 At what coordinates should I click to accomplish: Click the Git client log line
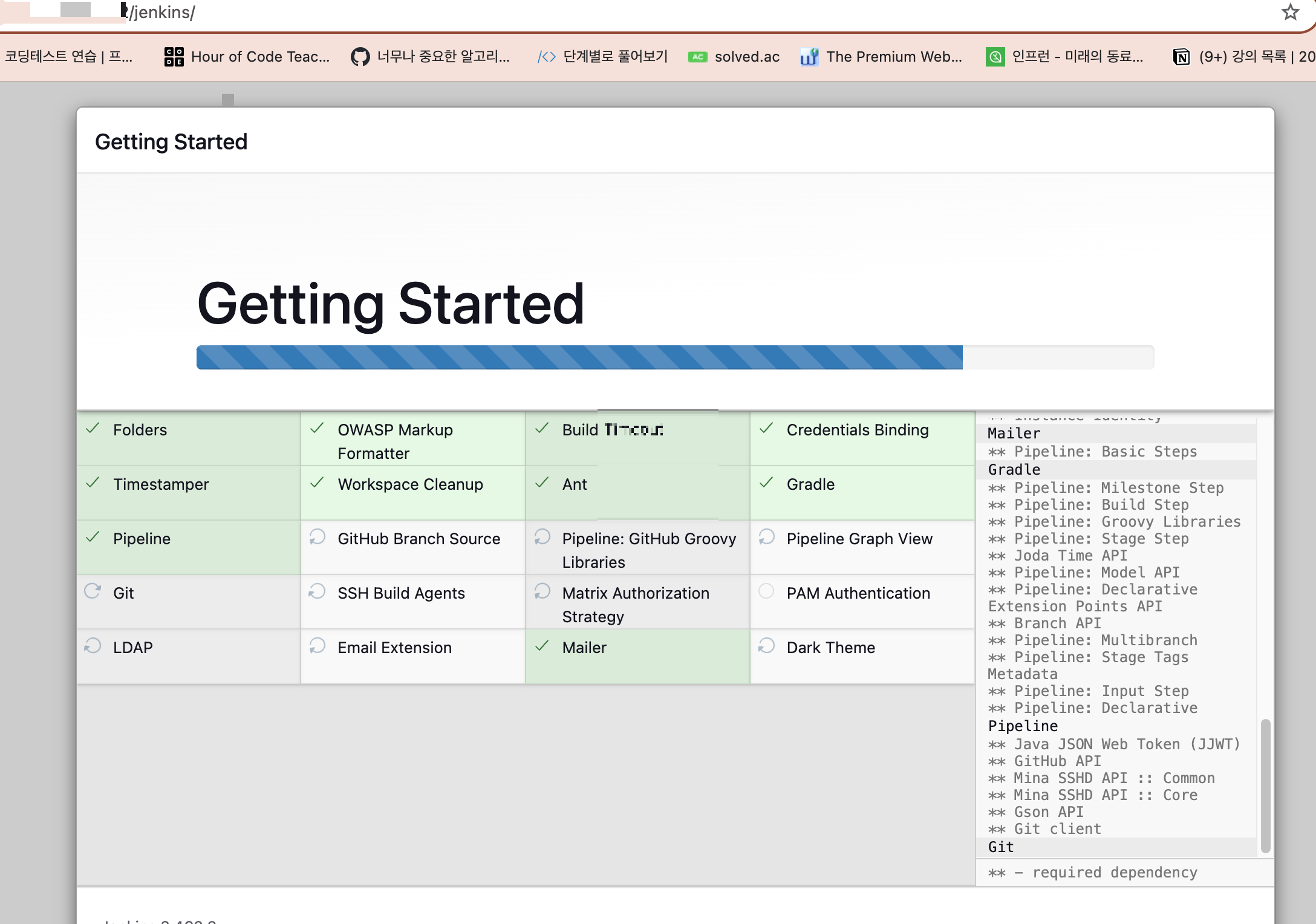pyautogui.click(x=1044, y=829)
